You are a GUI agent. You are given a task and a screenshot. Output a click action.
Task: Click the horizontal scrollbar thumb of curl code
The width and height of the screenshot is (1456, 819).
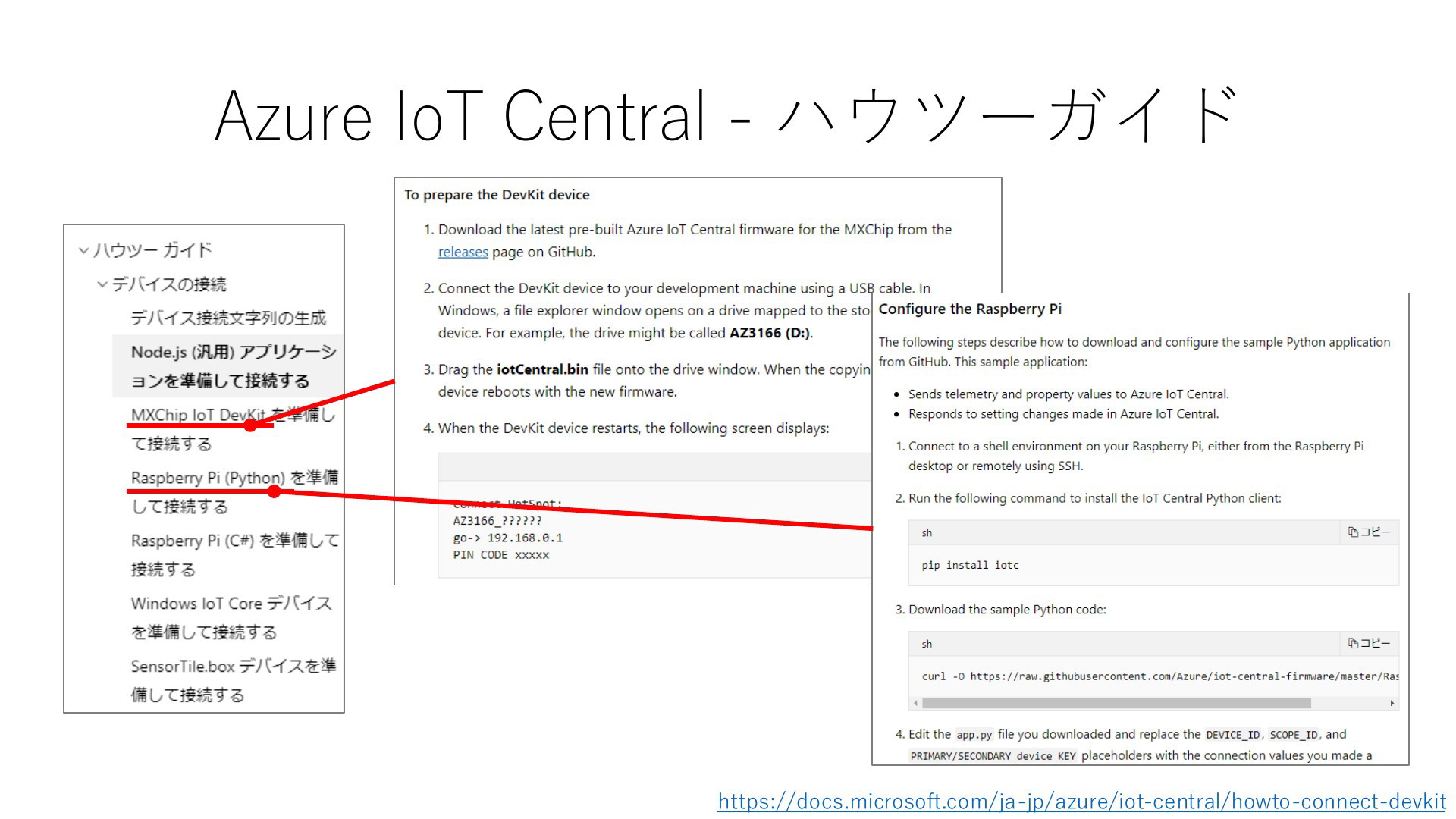(x=1116, y=704)
